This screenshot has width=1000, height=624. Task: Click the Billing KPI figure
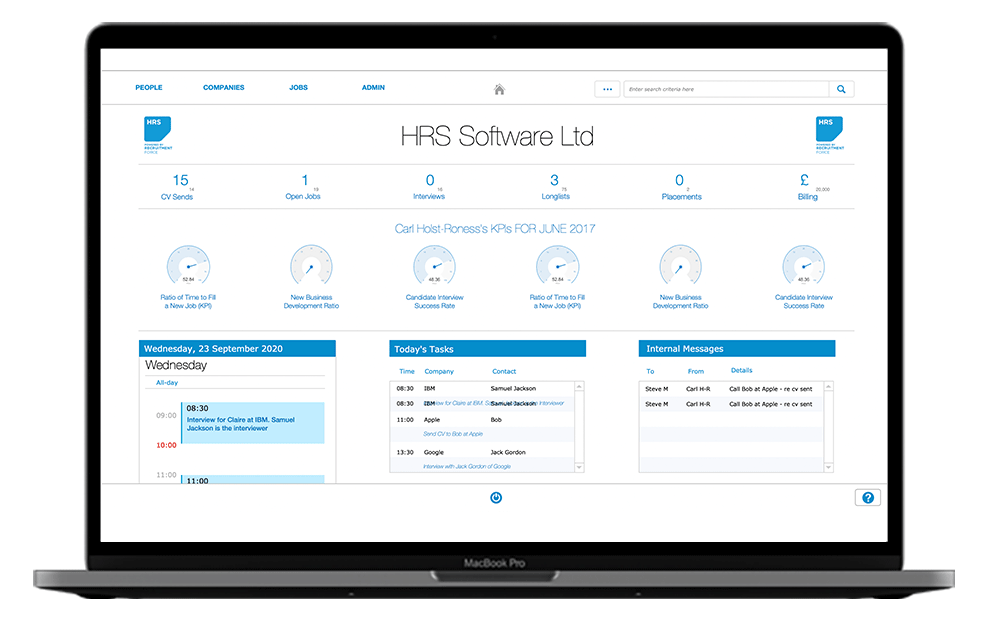click(x=804, y=181)
